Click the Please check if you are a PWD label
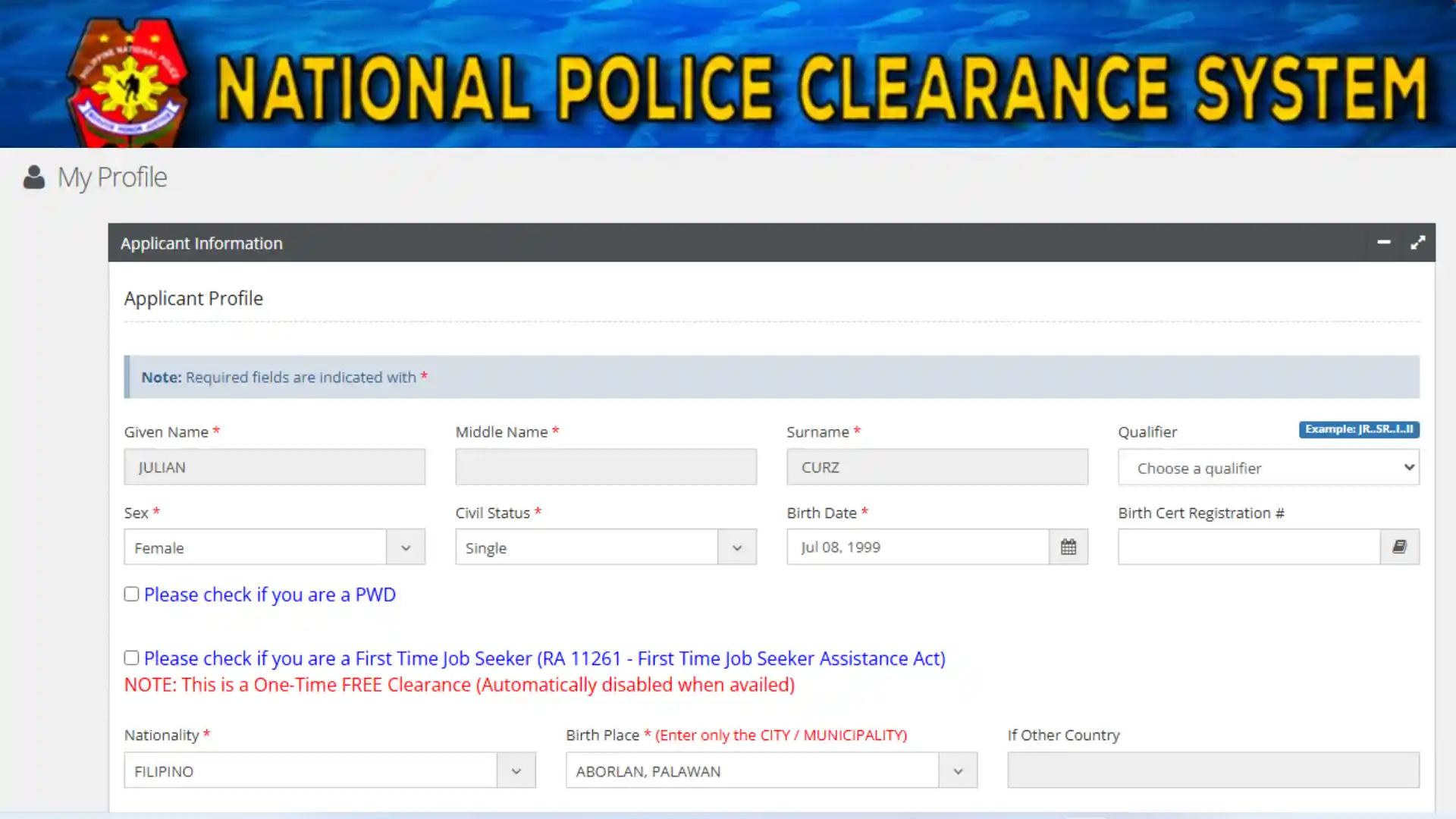 point(270,595)
